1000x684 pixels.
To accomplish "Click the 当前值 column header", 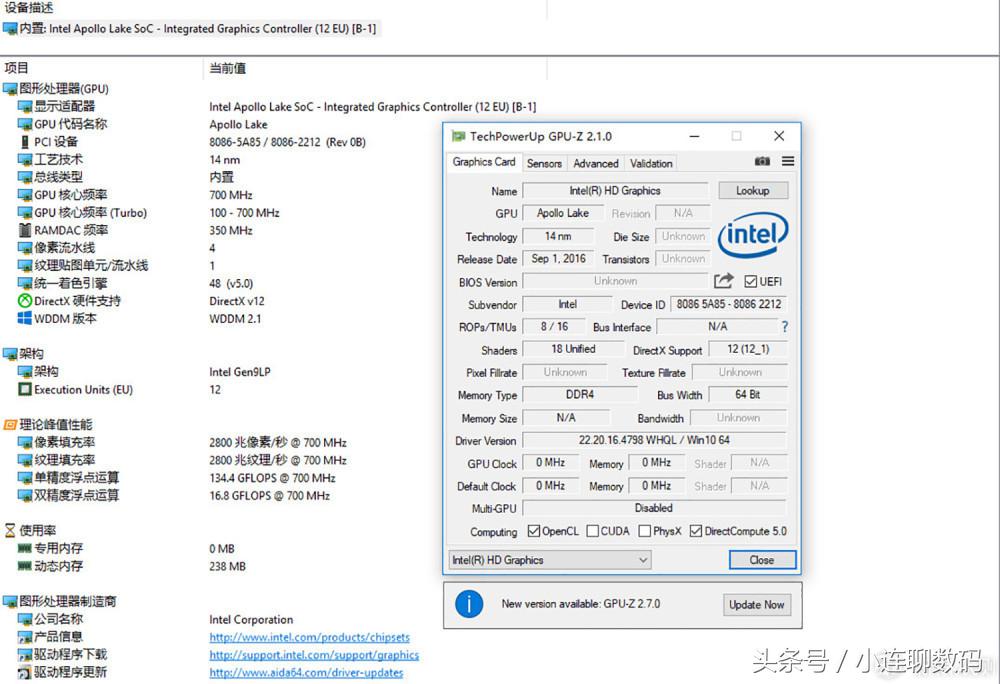I will click(228, 68).
